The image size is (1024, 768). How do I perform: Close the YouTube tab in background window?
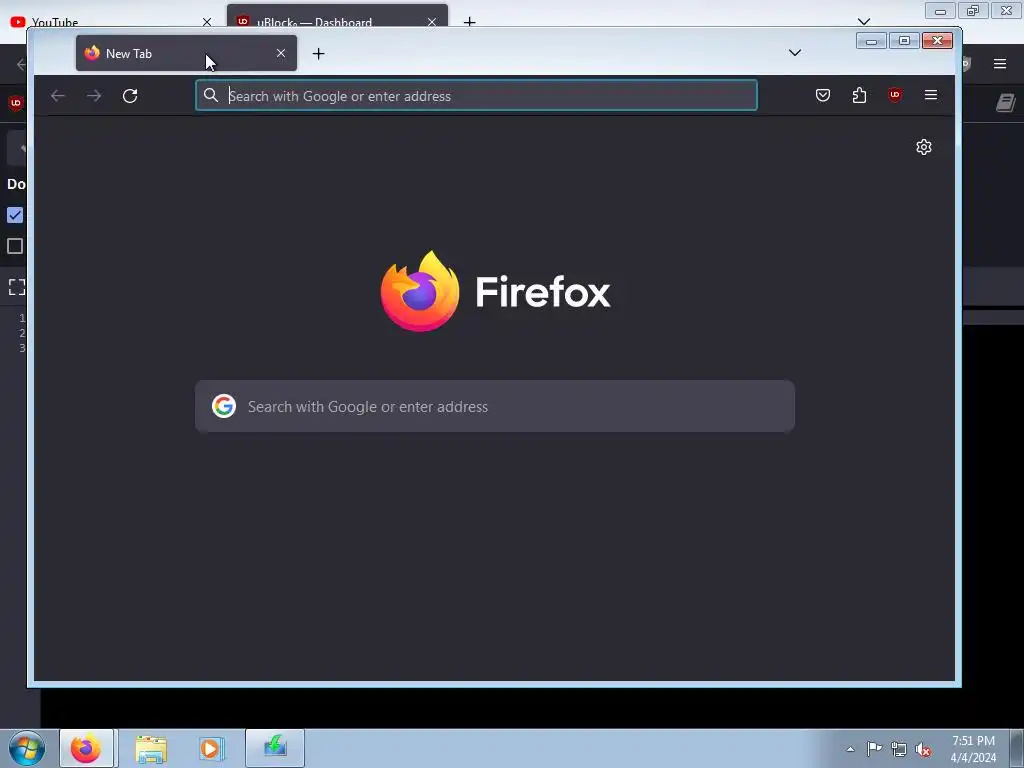[207, 22]
